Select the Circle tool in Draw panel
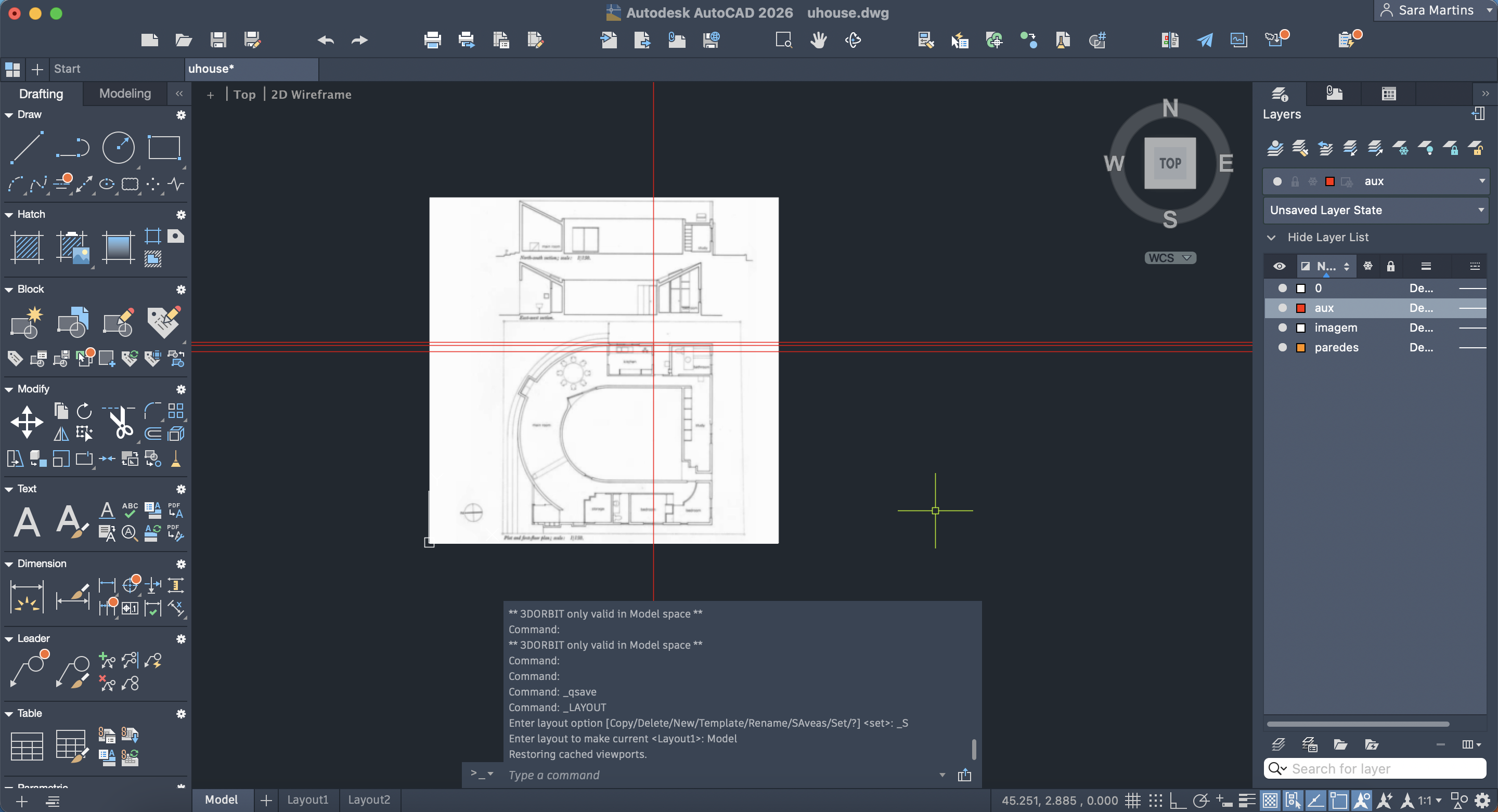Viewport: 1498px width, 812px height. [118, 147]
